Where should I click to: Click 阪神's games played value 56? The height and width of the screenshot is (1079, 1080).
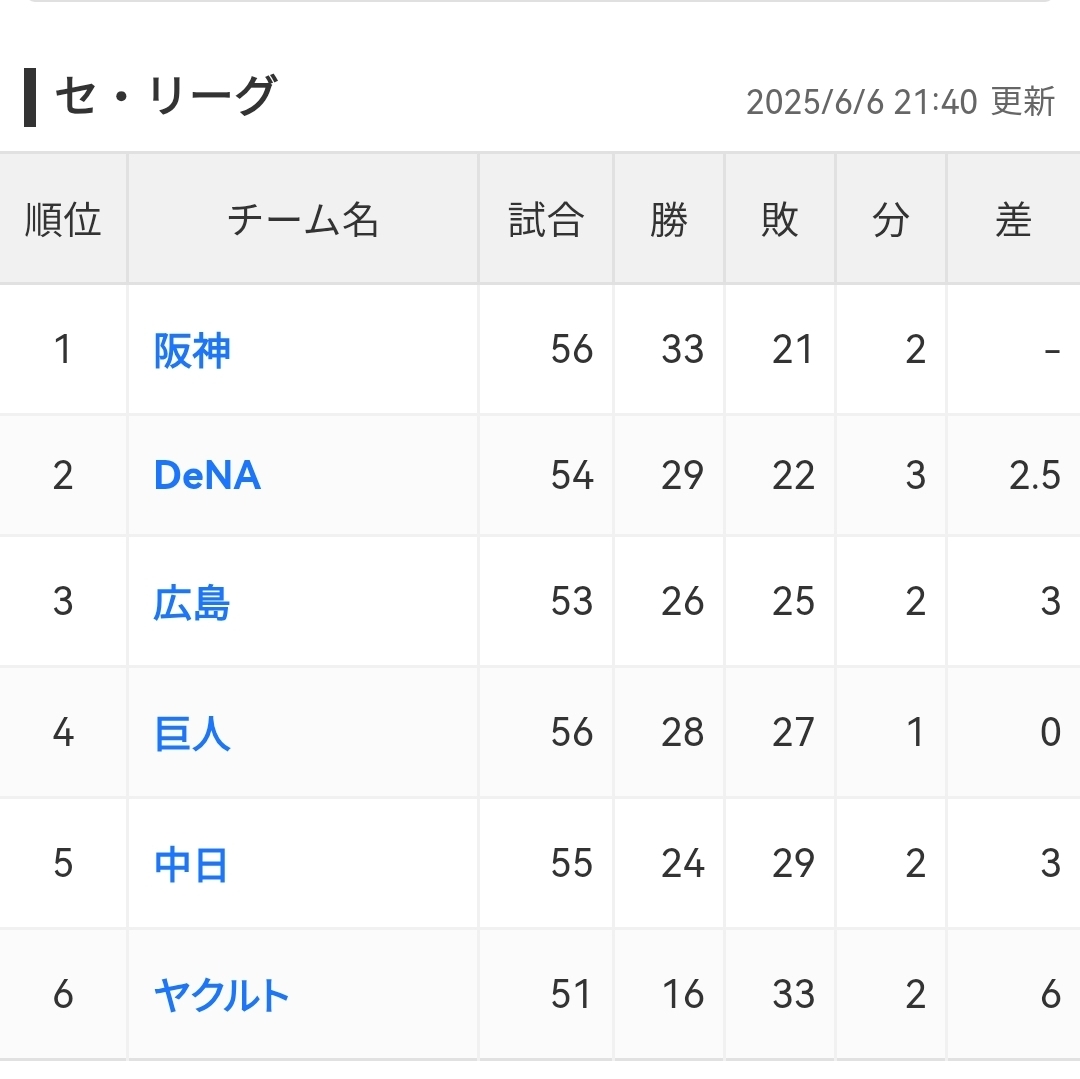coord(572,350)
